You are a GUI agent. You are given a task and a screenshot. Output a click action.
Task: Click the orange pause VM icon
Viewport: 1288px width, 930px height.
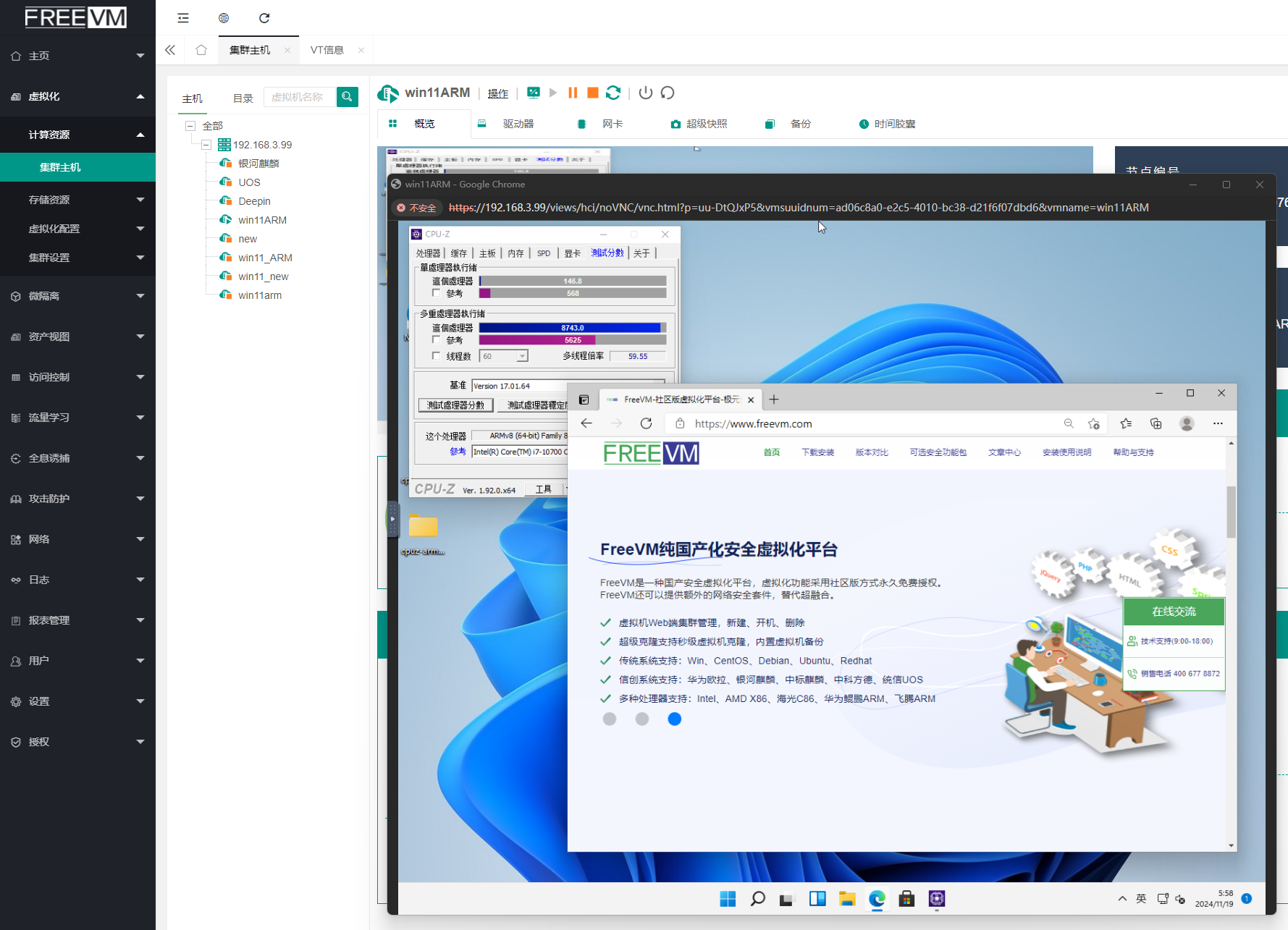click(573, 93)
